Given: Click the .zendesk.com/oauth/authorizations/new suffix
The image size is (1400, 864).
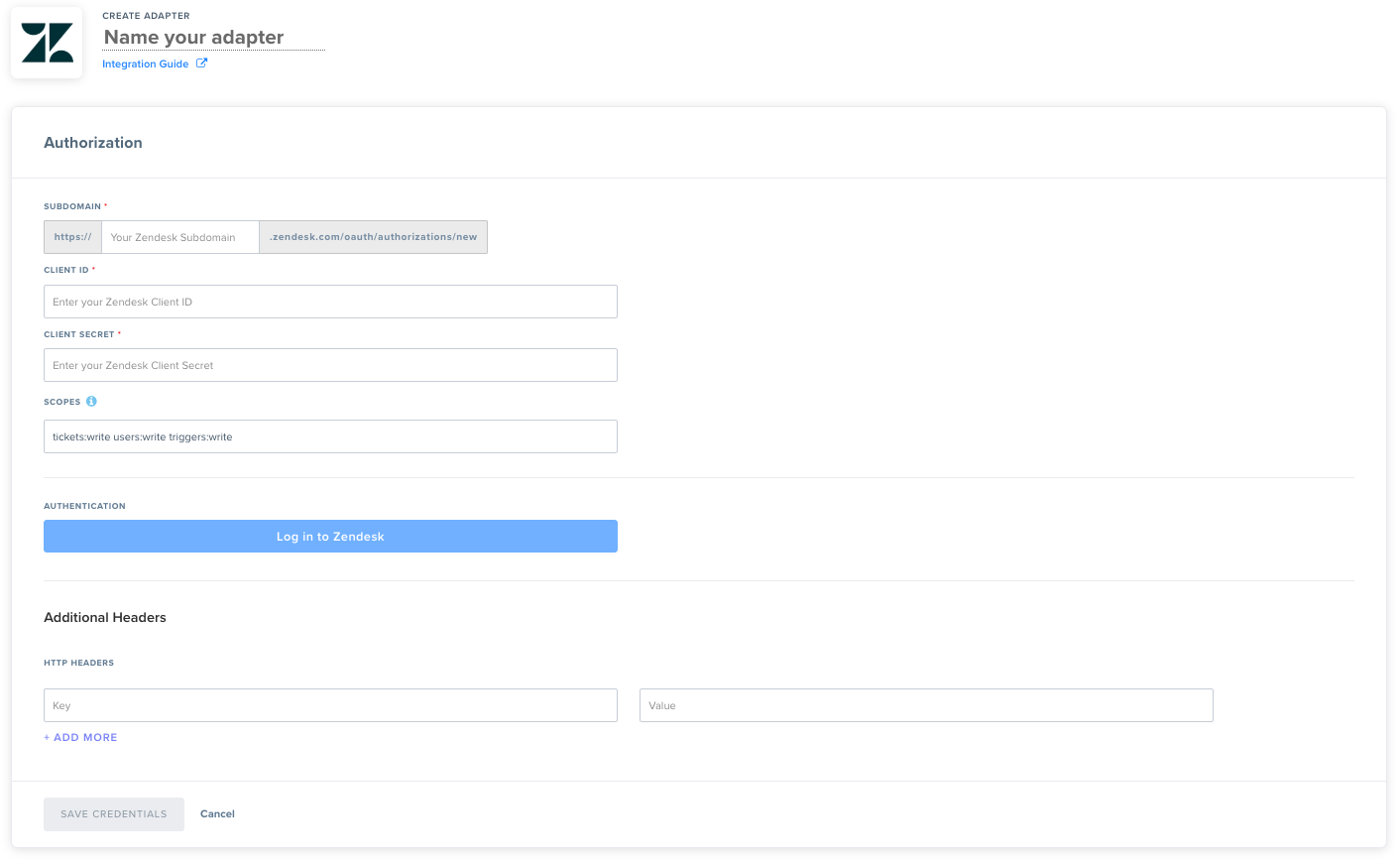Looking at the screenshot, I should click(x=374, y=237).
